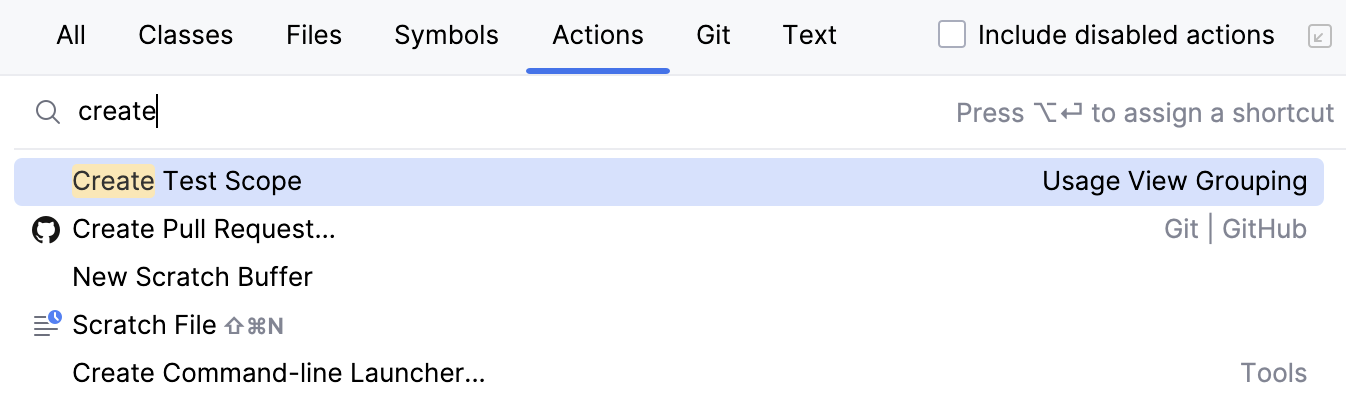Switch to the All tab

pos(71,36)
